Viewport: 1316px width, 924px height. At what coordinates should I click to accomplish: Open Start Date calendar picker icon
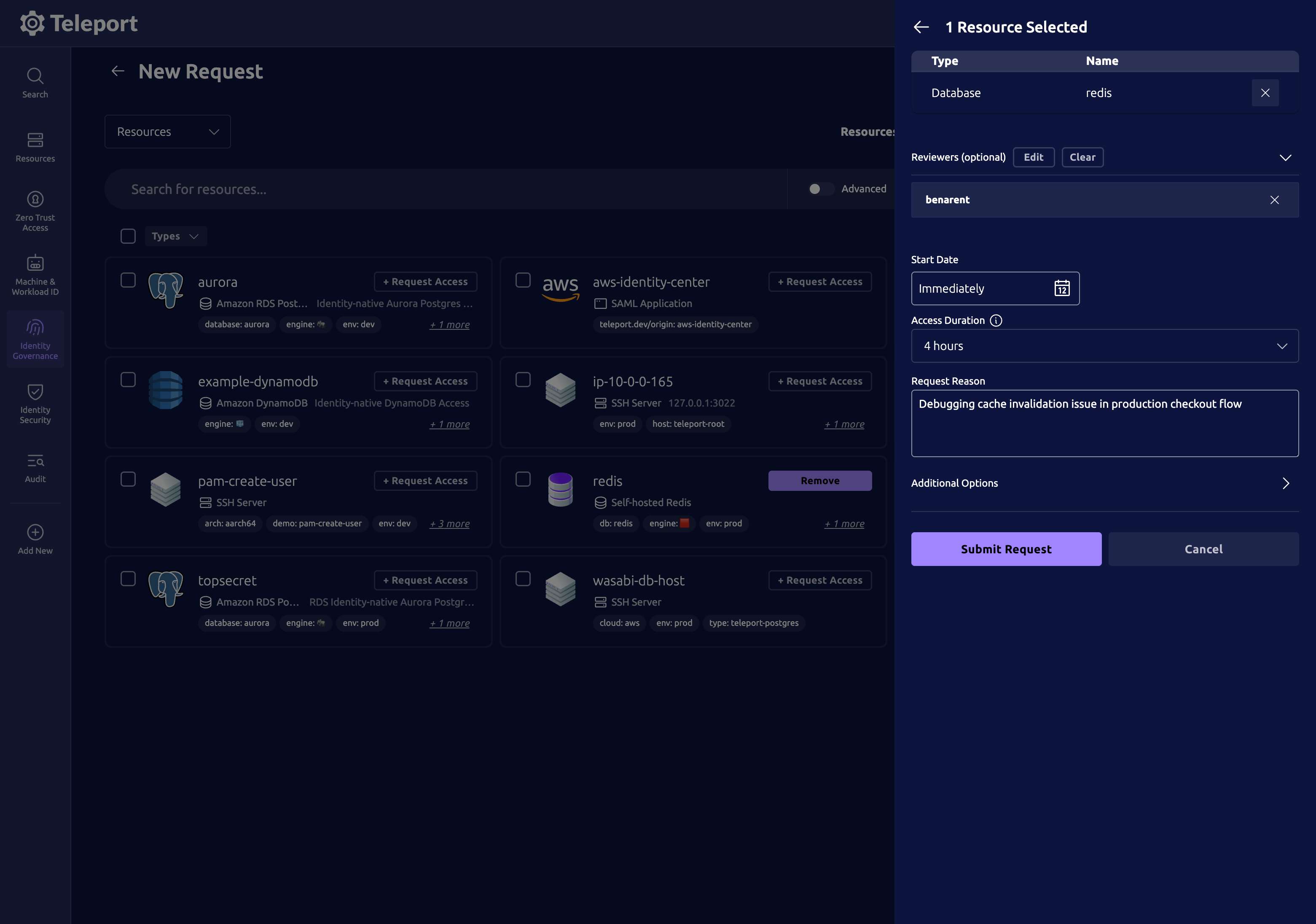1061,288
